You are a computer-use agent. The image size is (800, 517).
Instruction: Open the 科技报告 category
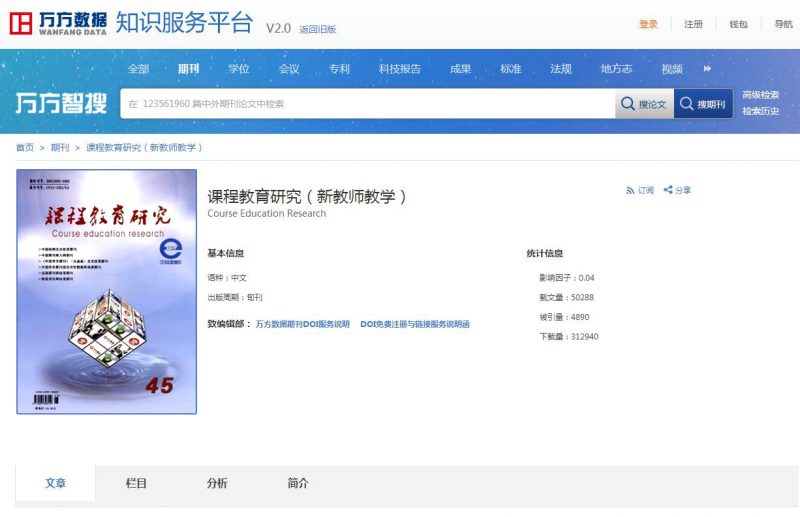pyautogui.click(x=399, y=69)
